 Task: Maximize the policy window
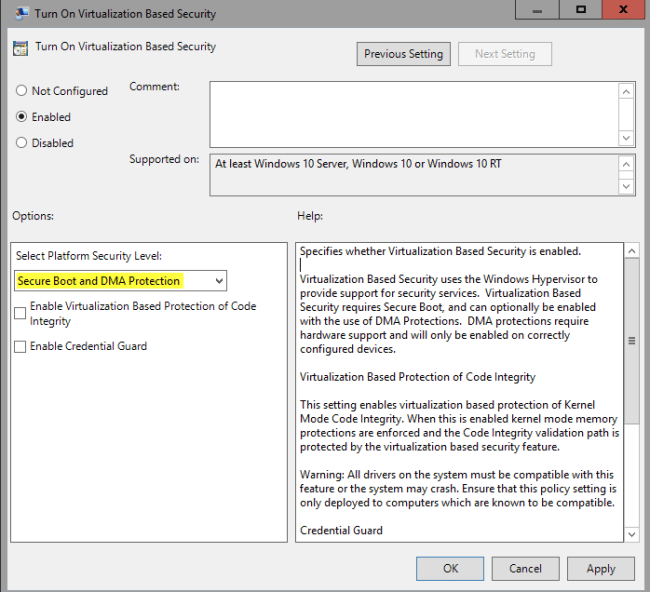(581, 10)
